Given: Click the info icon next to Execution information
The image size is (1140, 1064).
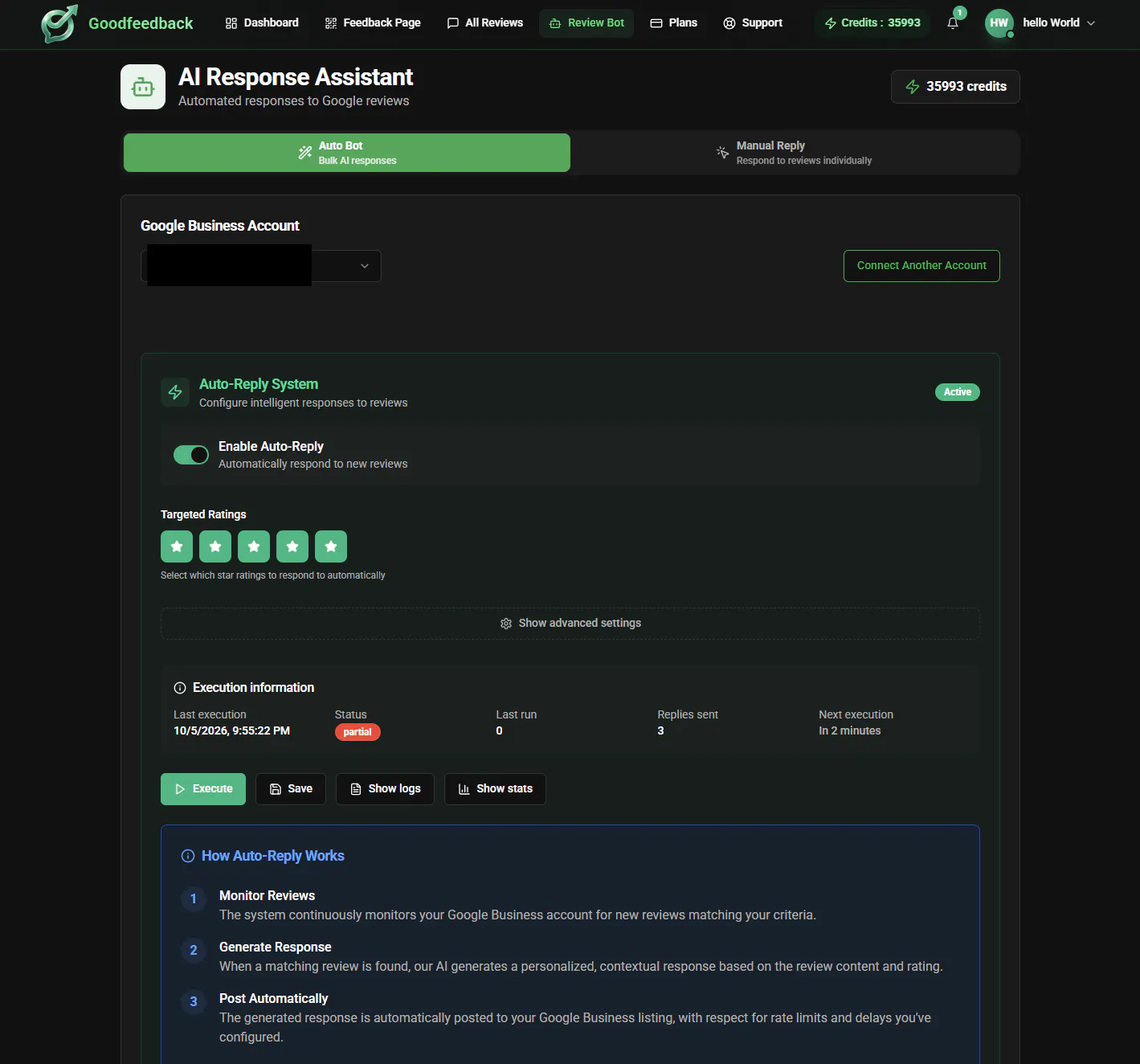Looking at the screenshot, I should 180,688.
